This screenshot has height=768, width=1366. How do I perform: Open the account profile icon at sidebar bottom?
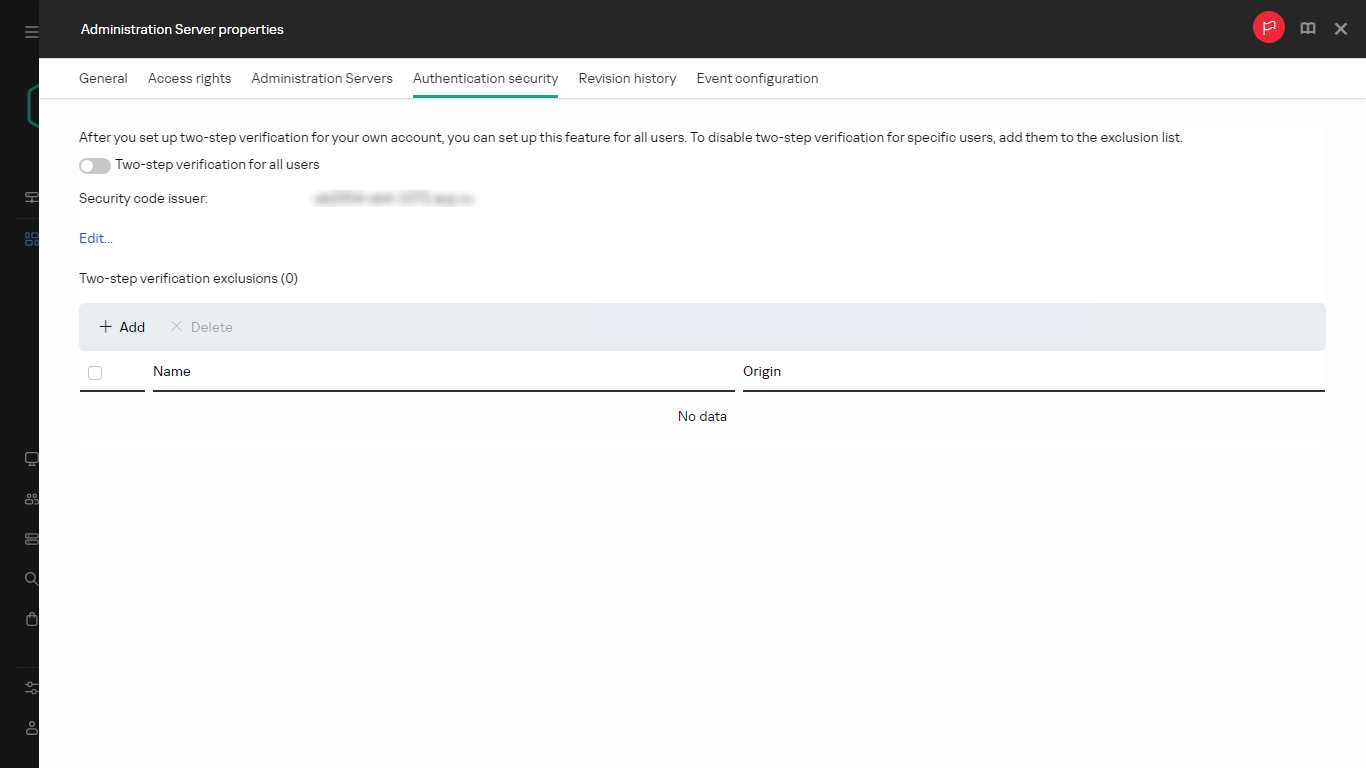coord(30,728)
